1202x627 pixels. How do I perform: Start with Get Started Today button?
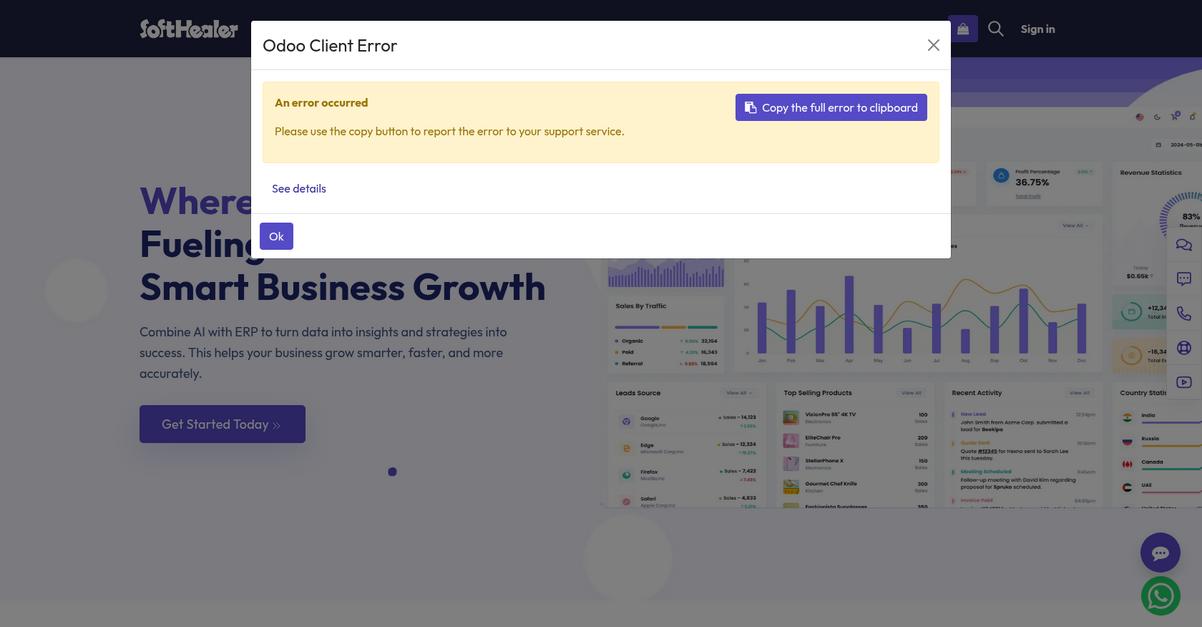(x=222, y=424)
